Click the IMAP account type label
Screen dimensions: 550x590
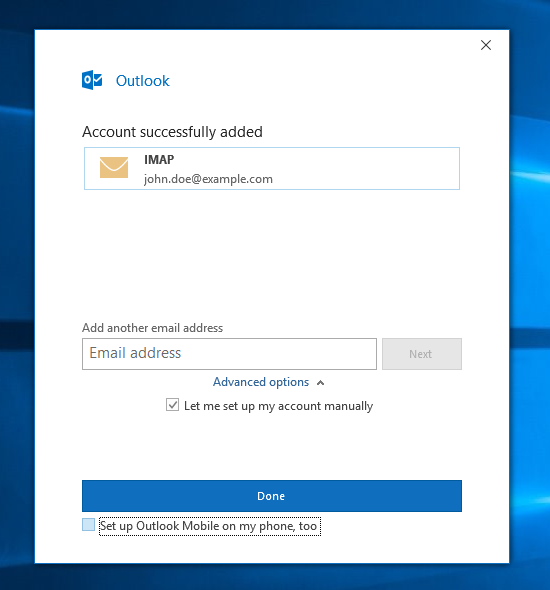pos(159,160)
